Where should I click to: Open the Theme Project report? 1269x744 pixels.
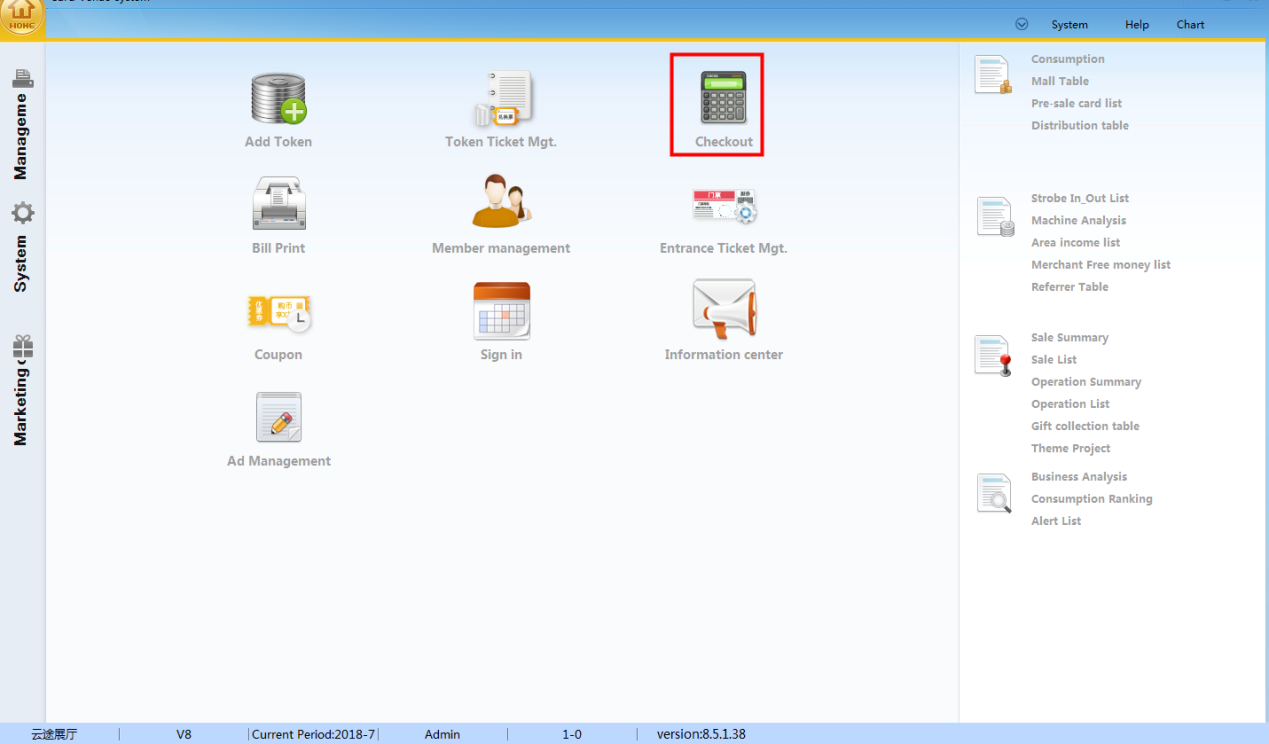coord(1071,448)
